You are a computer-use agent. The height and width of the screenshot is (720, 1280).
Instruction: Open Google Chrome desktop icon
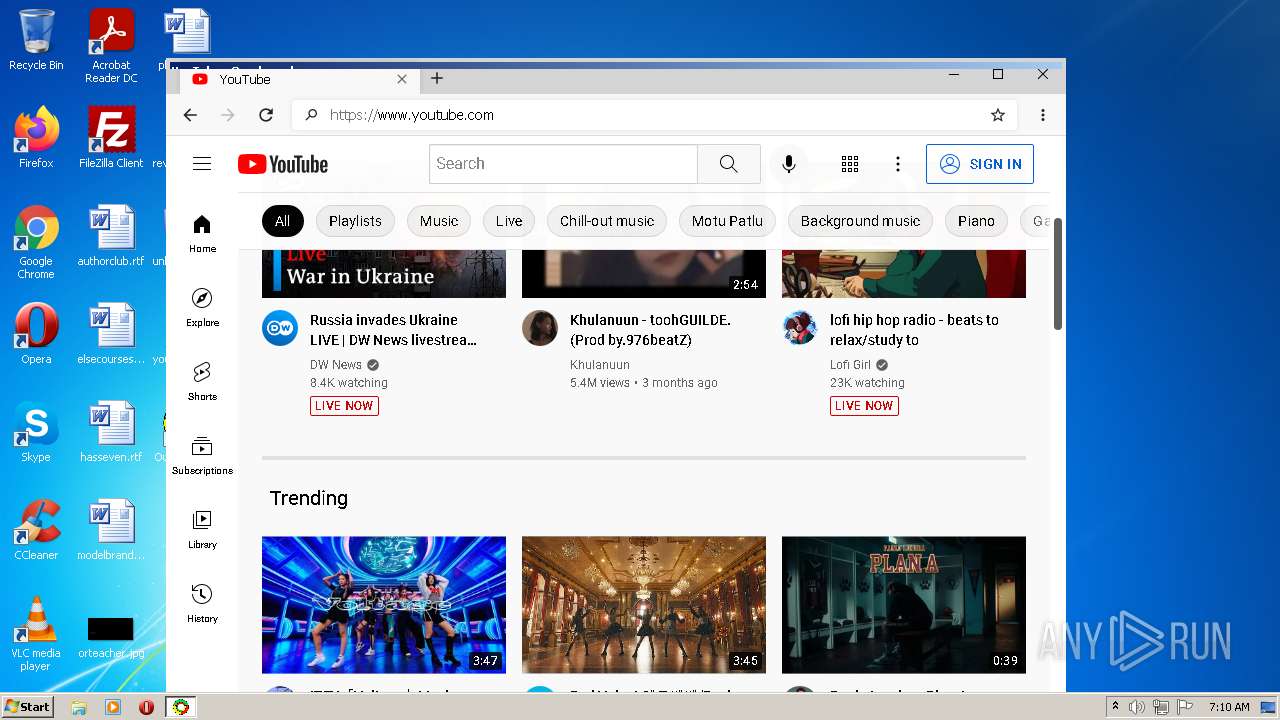[x=36, y=242]
